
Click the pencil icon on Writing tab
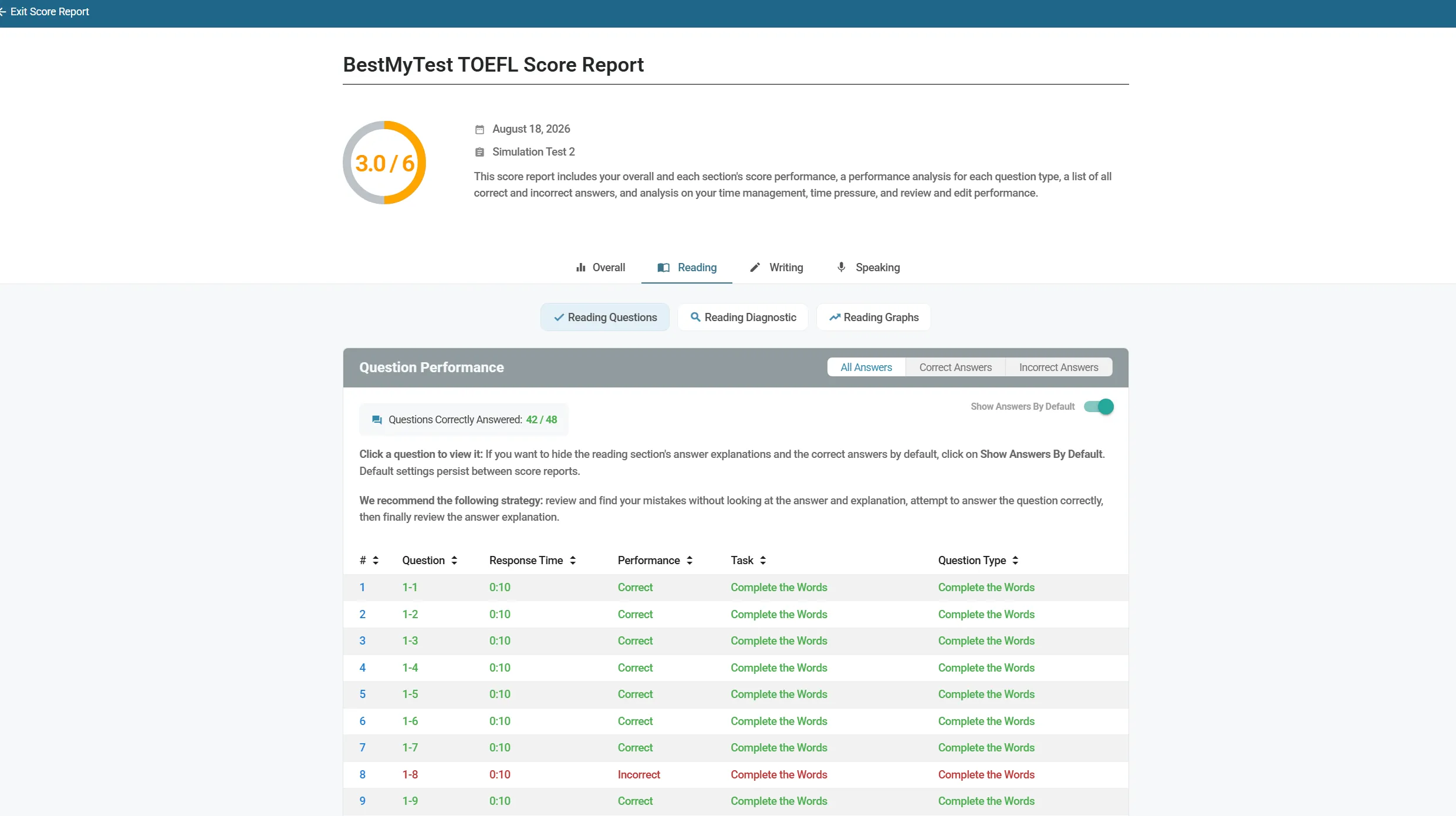pyautogui.click(x=755, y=268)
